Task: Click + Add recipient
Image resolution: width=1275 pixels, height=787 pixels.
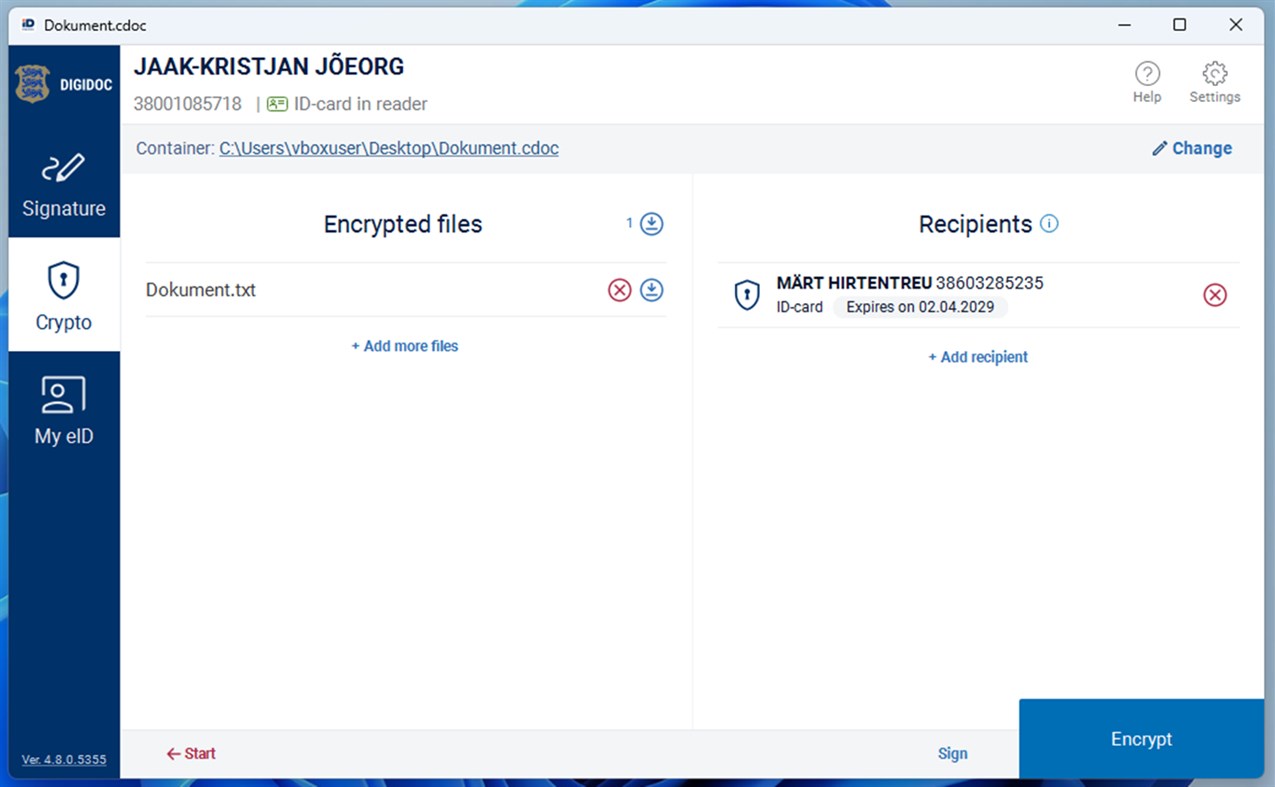Action: (978, 357)
